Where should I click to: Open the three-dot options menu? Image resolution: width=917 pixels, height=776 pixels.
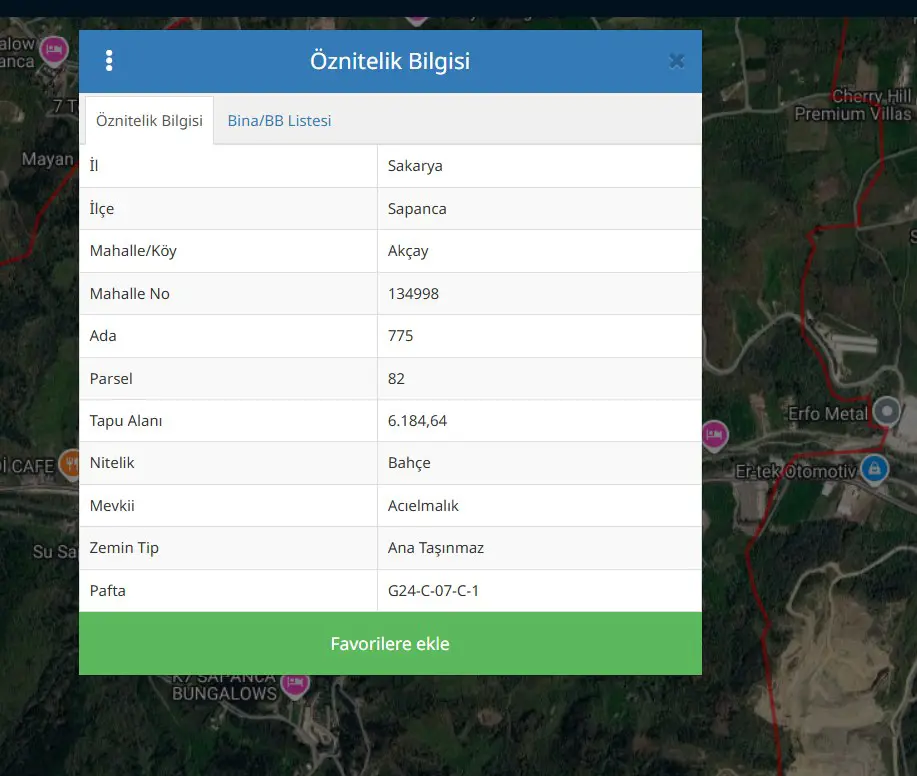[109, 61]
